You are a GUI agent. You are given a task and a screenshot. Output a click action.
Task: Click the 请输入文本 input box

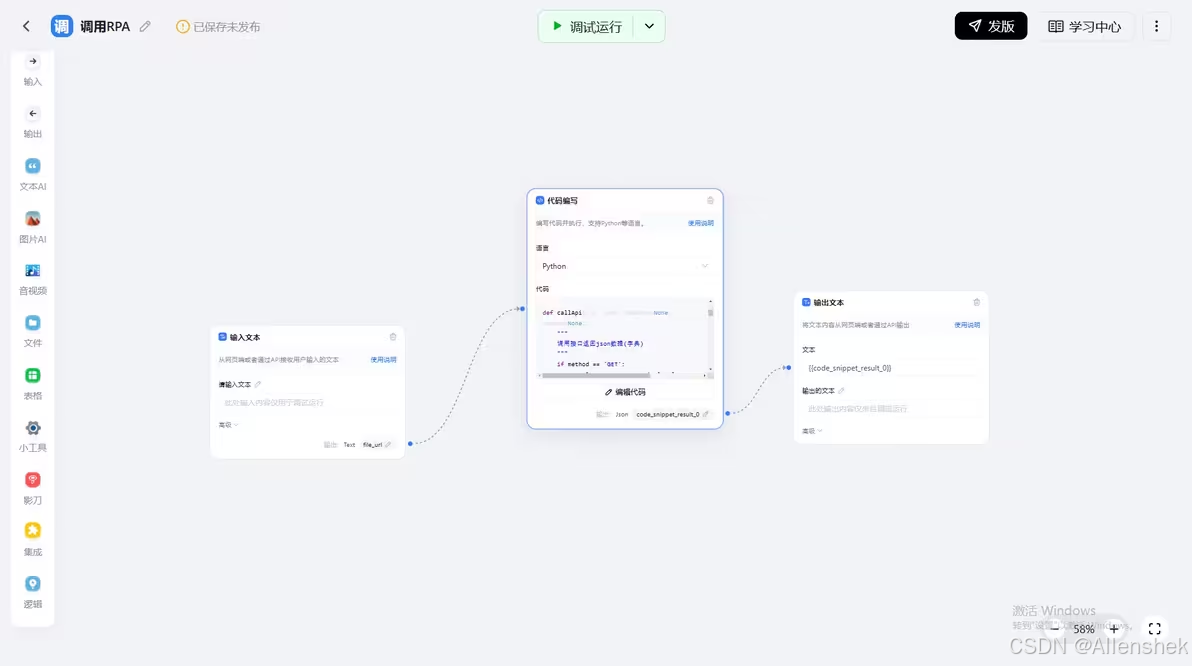pos(307,402)
